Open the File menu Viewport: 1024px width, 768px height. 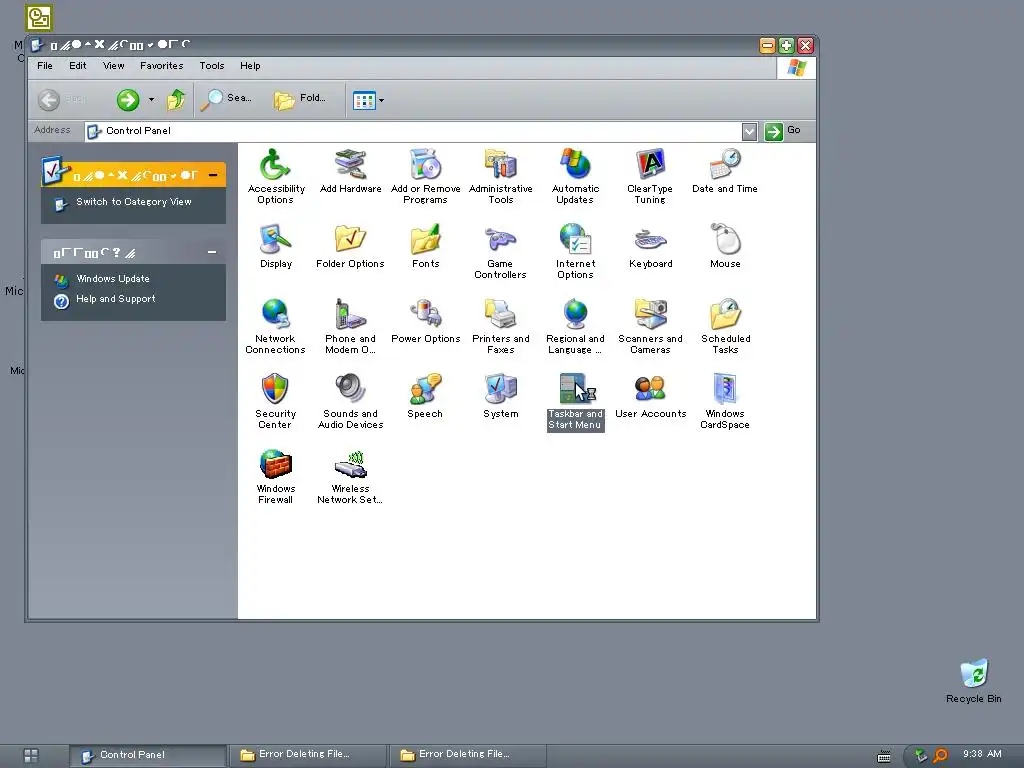pyautogui.click(x=45, y=66)
